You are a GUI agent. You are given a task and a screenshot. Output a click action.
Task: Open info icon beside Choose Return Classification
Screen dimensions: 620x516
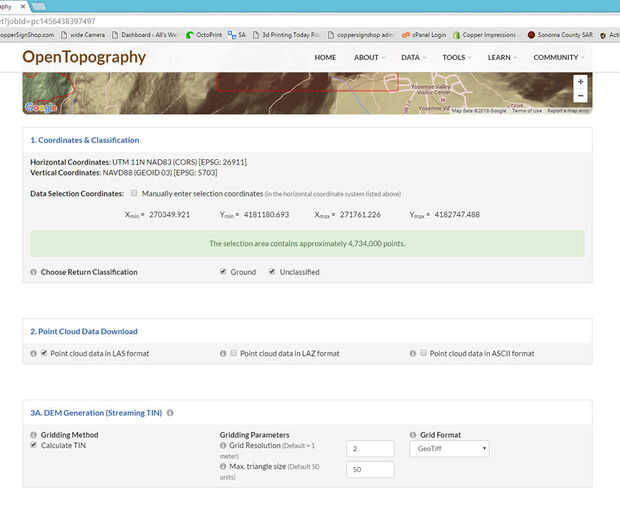(x=34, y=272)
